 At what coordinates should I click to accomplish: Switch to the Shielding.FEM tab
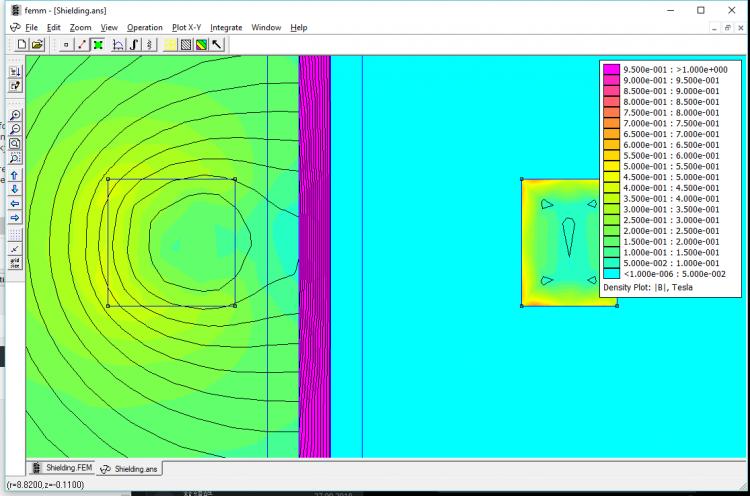click(x=62, y=468)
